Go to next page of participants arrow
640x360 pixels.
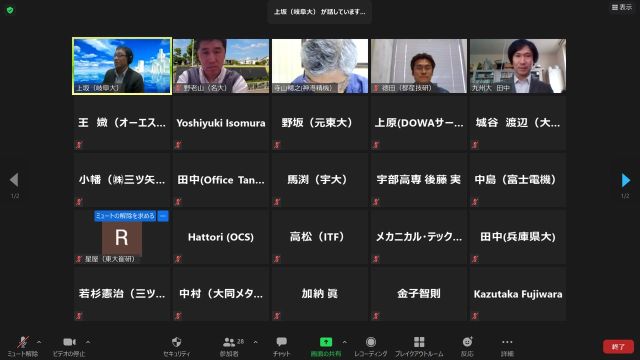click(x=625, y=180)
